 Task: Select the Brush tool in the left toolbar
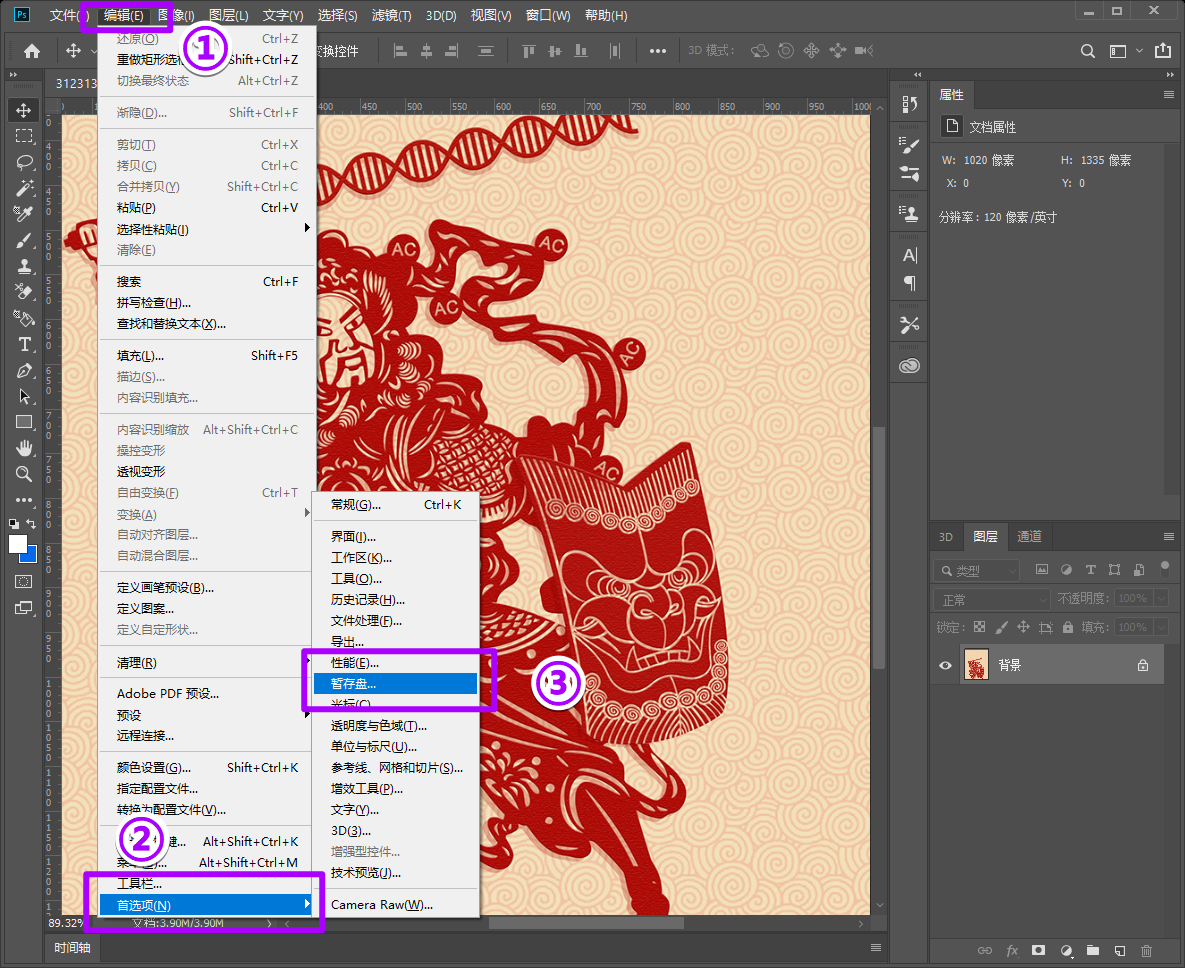pyautogui.click(x=24, y=240)
